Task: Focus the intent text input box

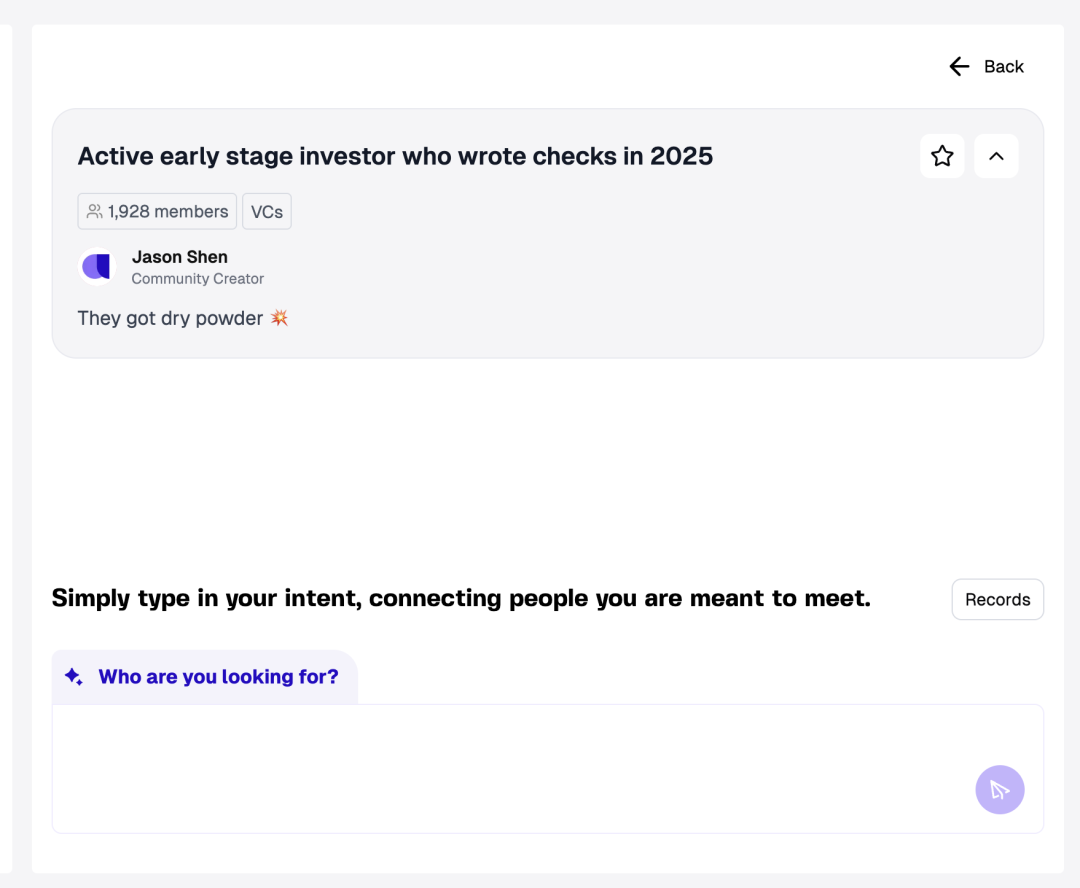Action: 500,768
